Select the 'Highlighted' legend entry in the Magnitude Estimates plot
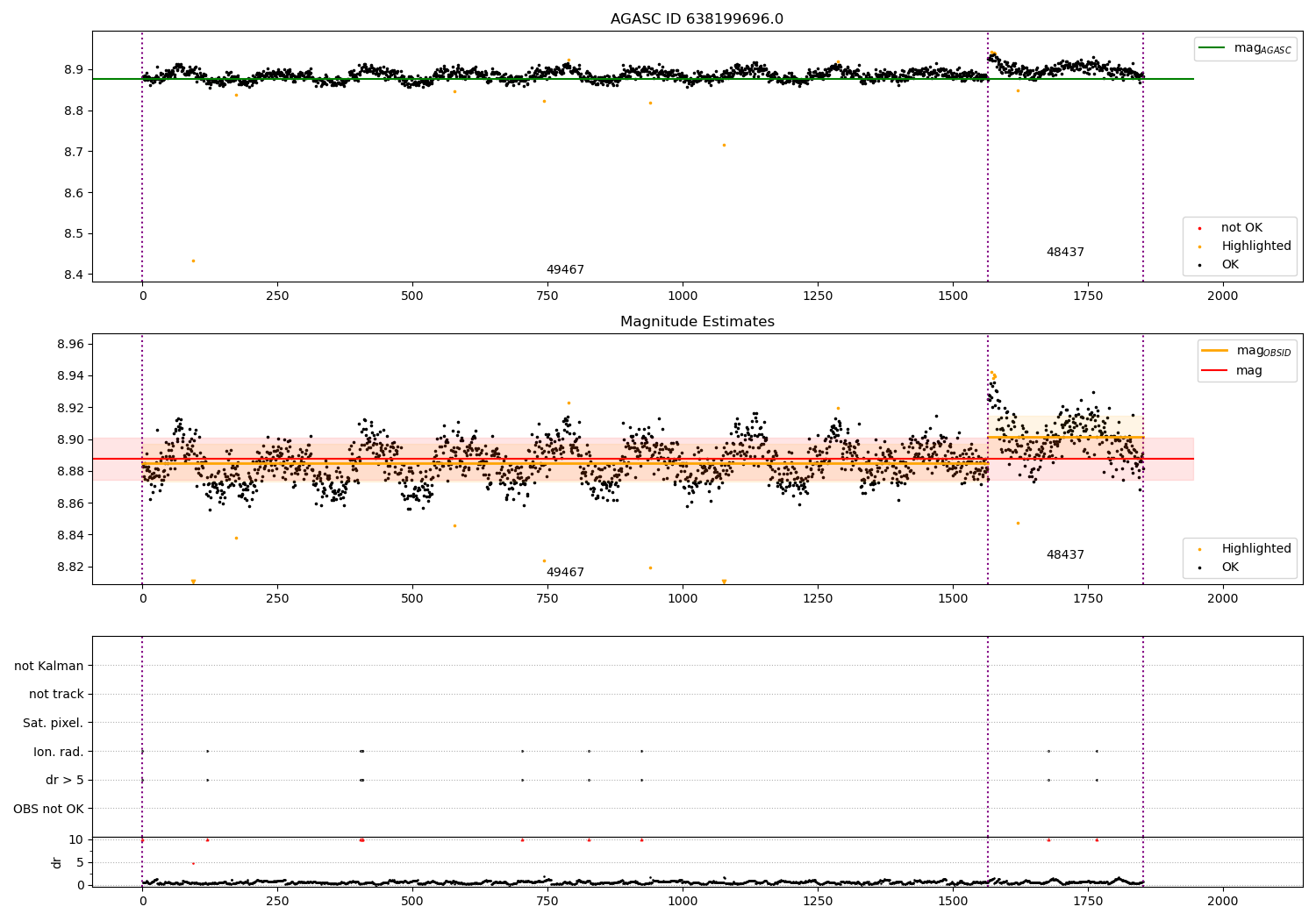 pos(1256,549)
